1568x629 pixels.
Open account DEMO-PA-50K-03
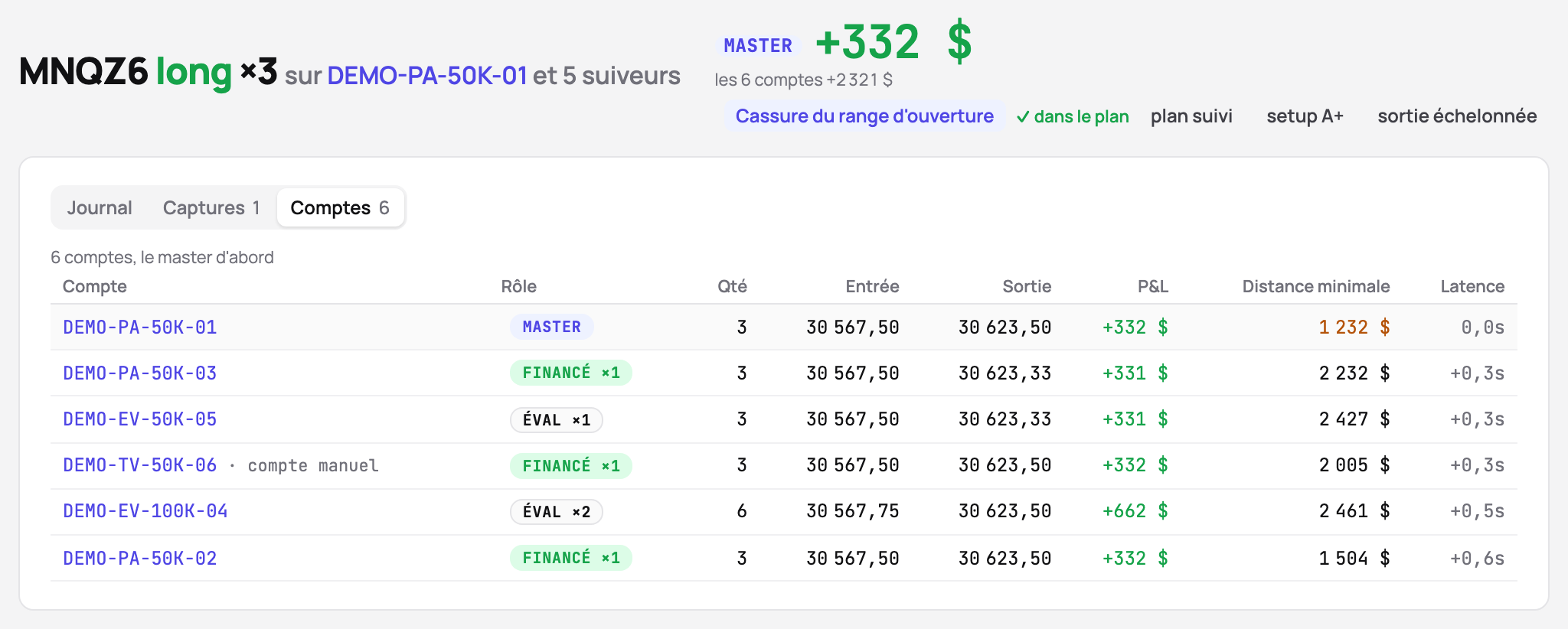click(140, 373)
